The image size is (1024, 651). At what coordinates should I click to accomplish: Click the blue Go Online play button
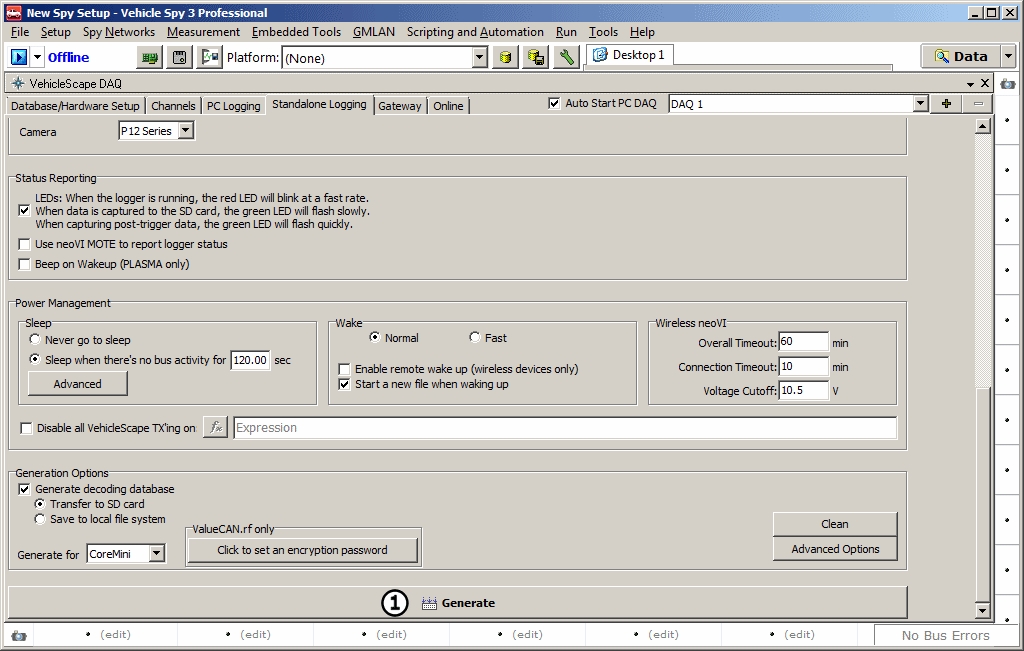coord(19,57)
